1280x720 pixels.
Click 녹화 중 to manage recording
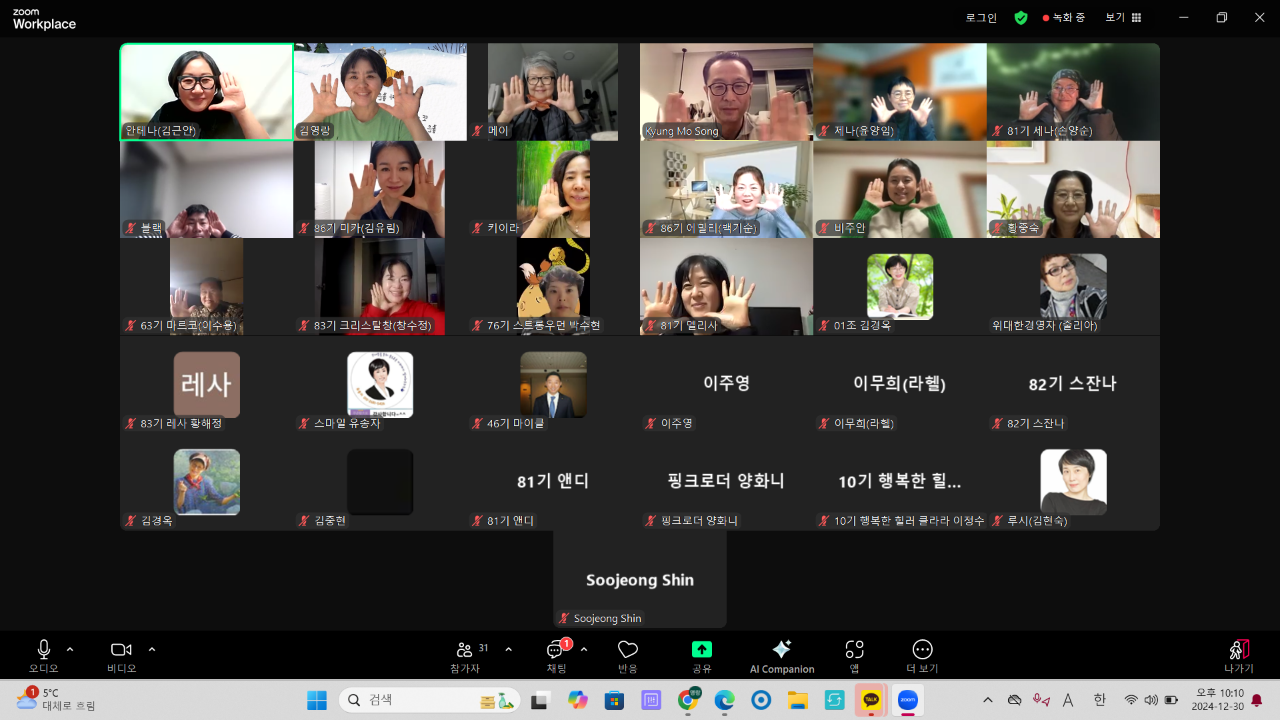1063,17
